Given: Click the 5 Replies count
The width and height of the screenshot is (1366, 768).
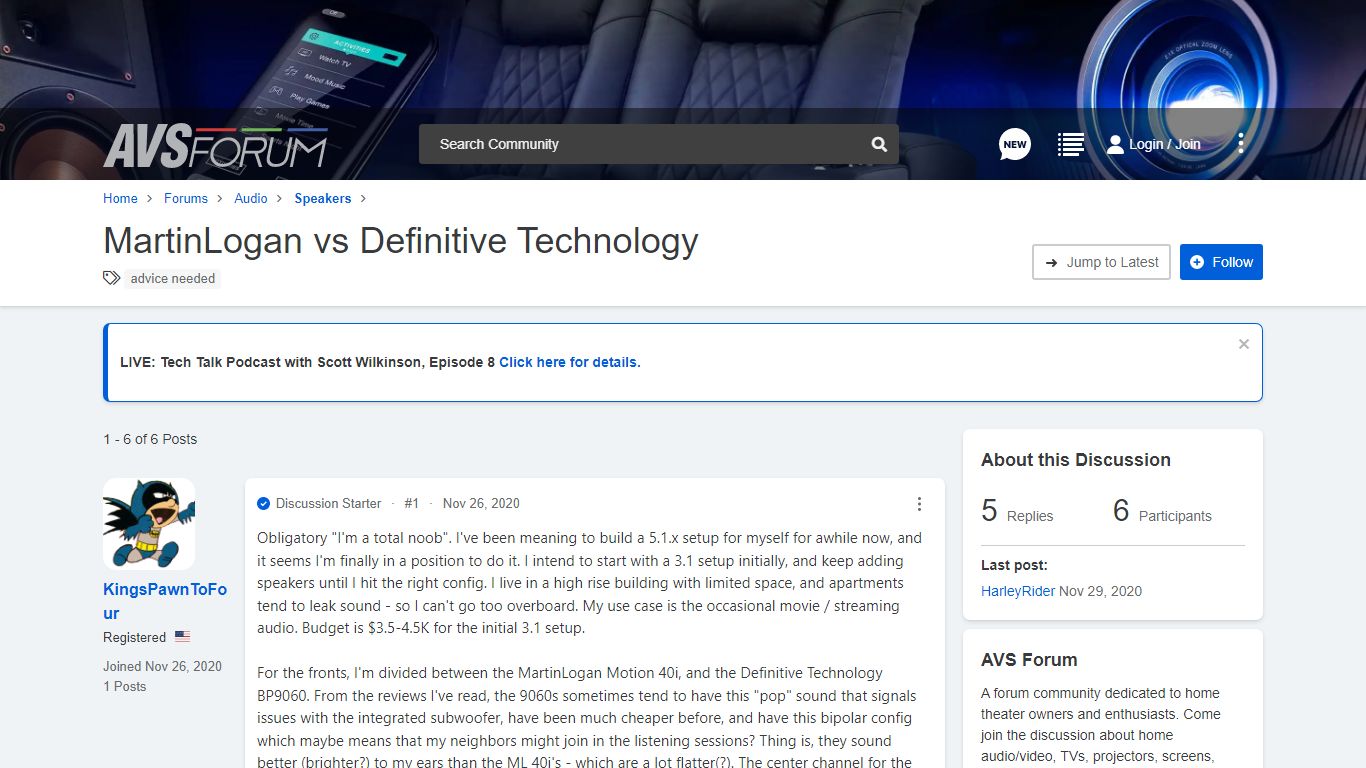Looking at the screenshot, I should click(x=1017, y=511).
